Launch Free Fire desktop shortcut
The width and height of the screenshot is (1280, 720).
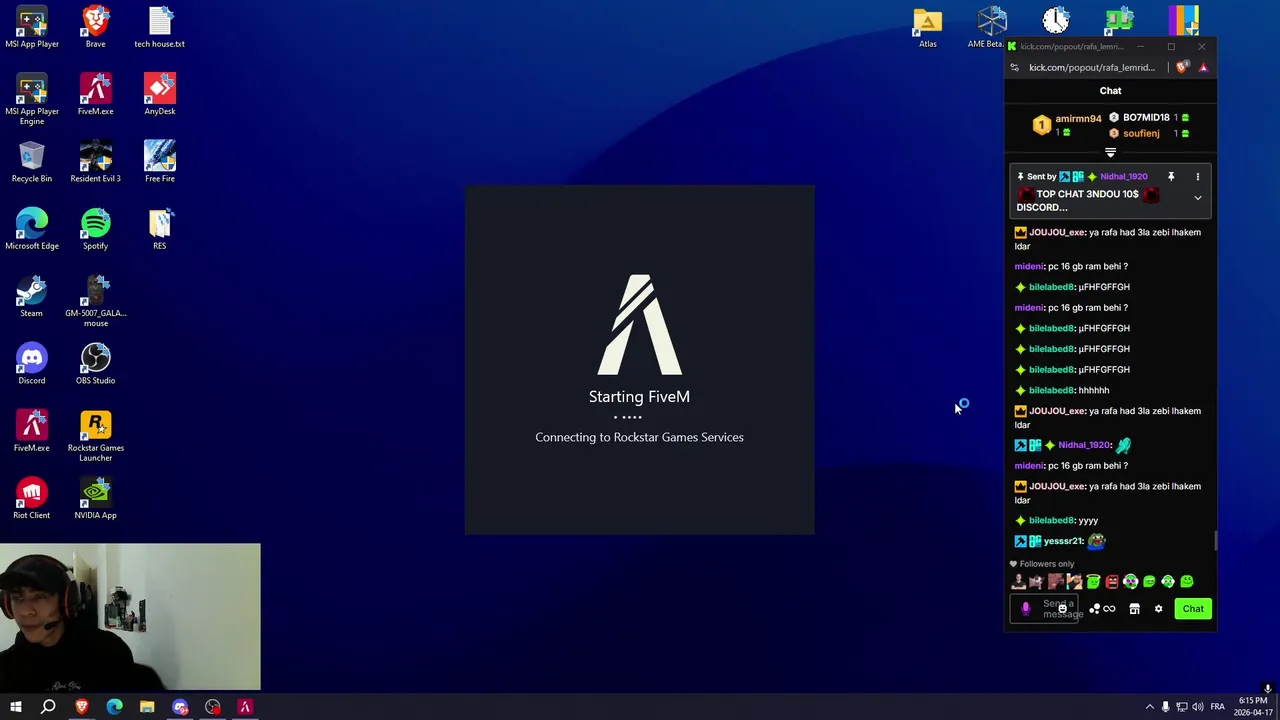click(x=159, y=161)
